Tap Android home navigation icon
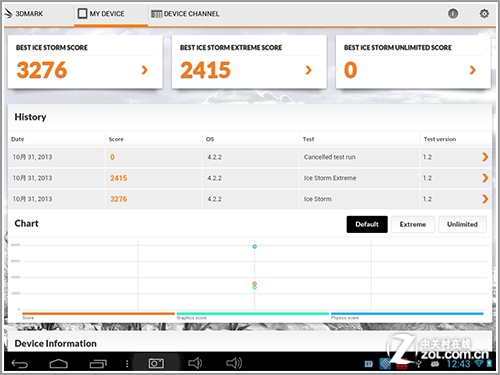This screenshot has width=500, height=375. [59, 364]
